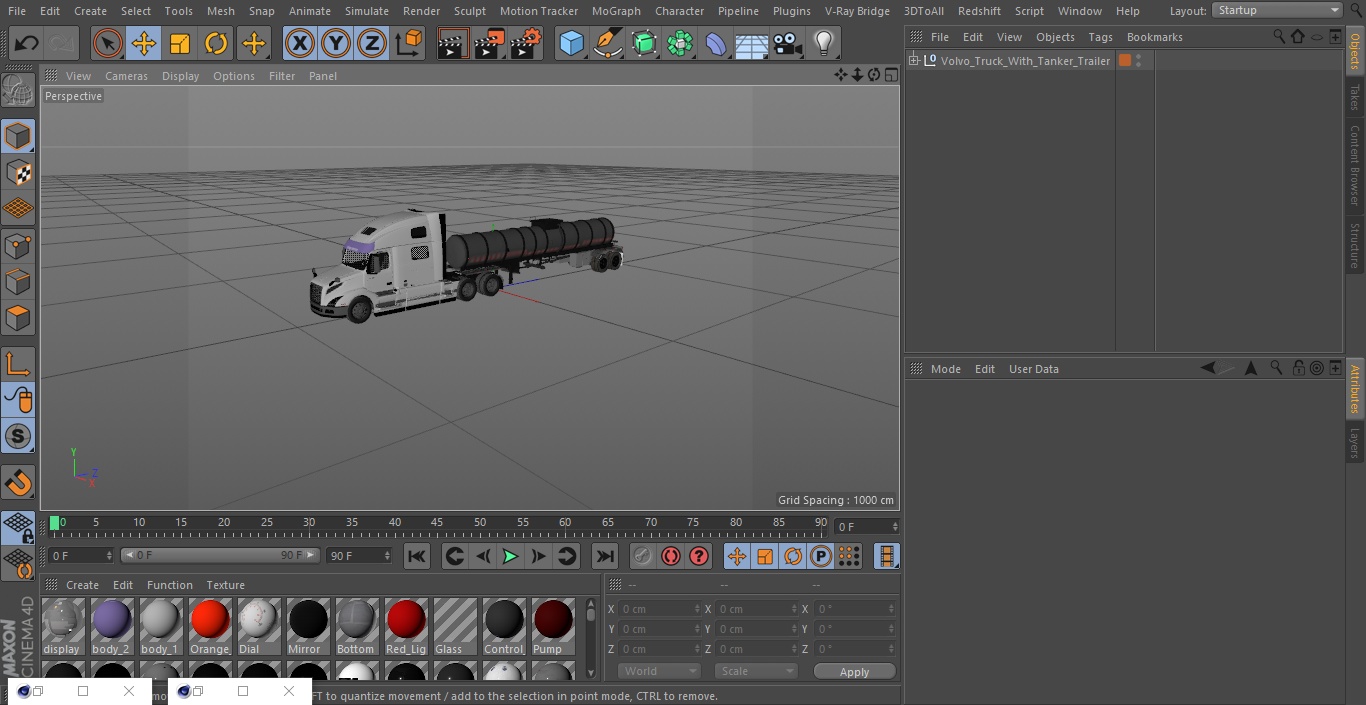Open the material manager Create menu
1366x705 pixels.
click(83, 585)
